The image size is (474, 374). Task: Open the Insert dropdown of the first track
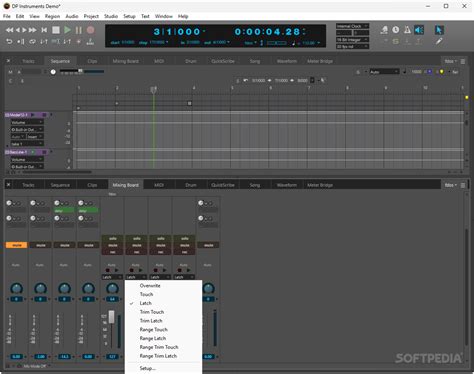point(35,137)
